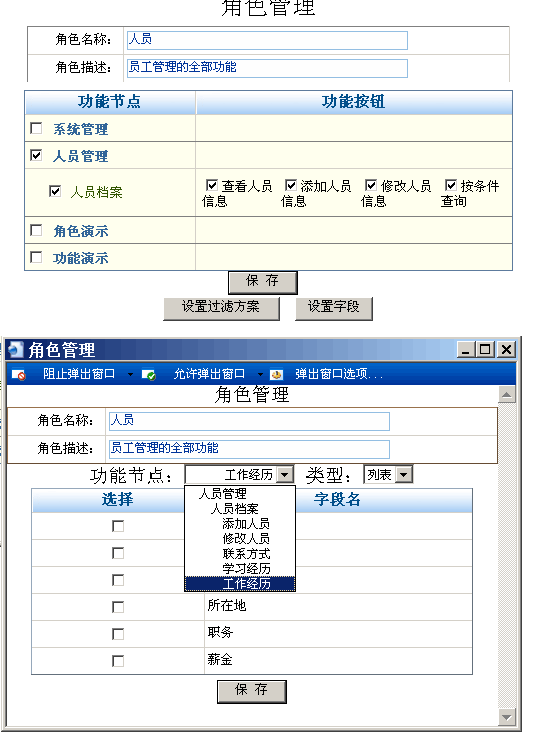Click the 角色演示 node label
Viewport: 534px width, 752px height.
pos(81,231)
